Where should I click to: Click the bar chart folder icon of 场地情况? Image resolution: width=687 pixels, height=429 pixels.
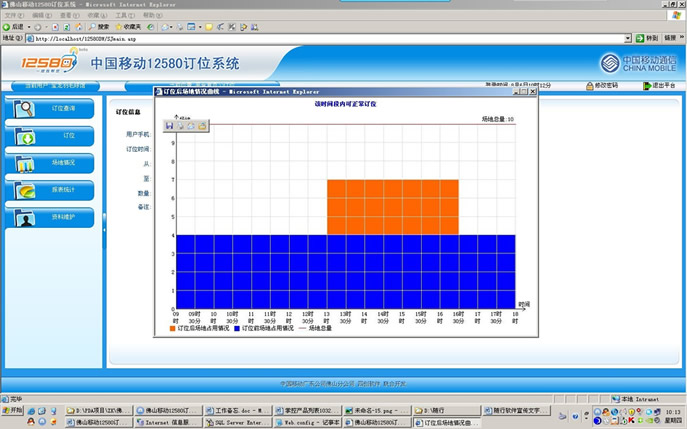(x=25, y=164)
